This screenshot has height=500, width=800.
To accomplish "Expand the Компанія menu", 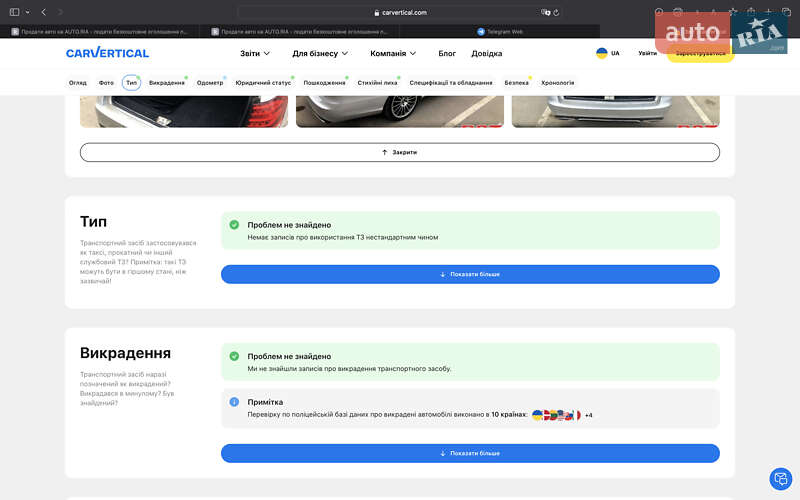I will pos(393,53).
